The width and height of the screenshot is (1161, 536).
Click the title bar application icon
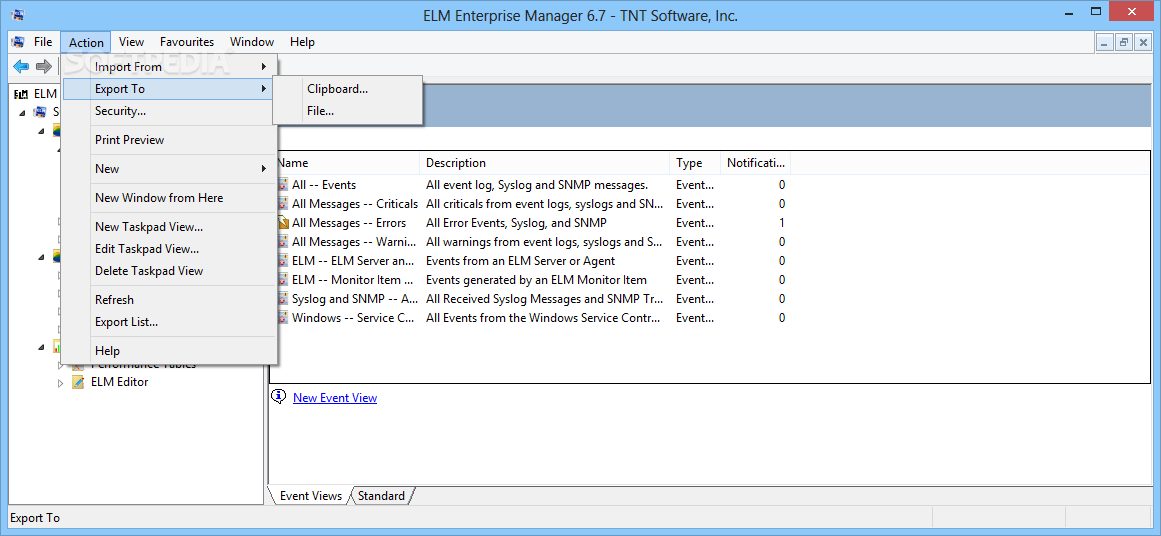(17, 15)
